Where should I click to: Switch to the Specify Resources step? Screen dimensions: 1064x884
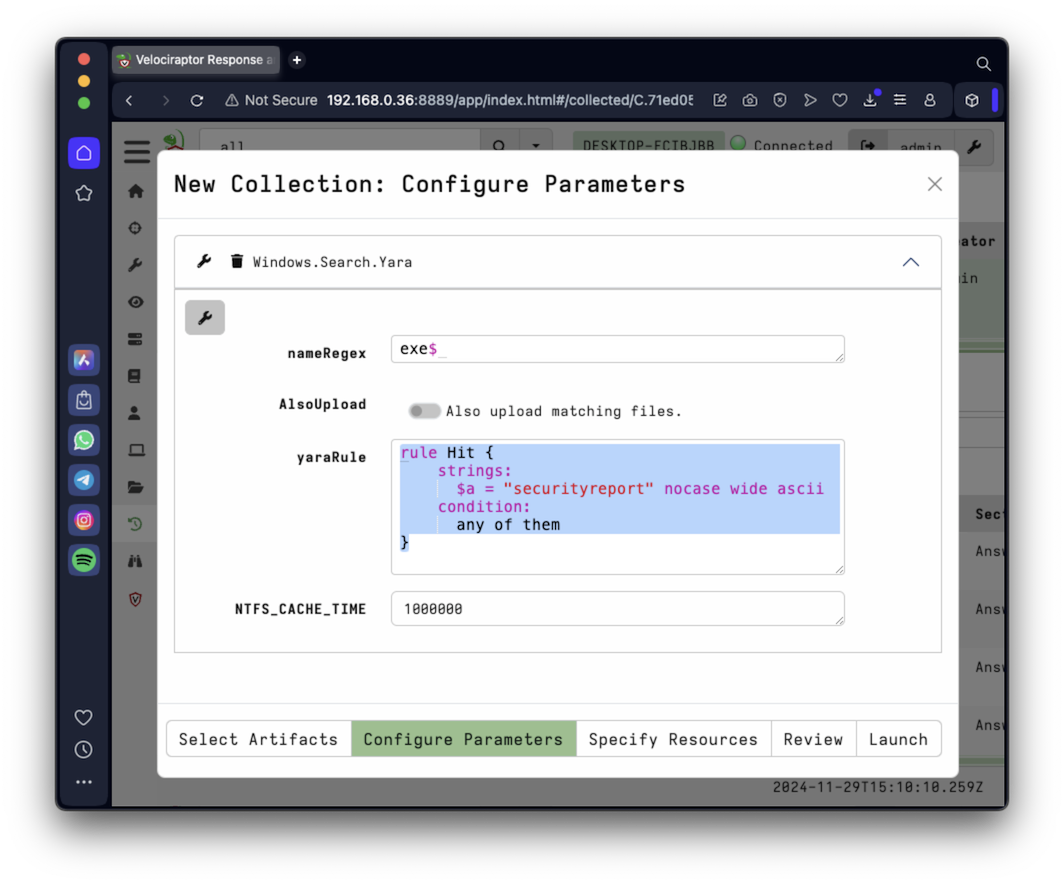[673, 739]
